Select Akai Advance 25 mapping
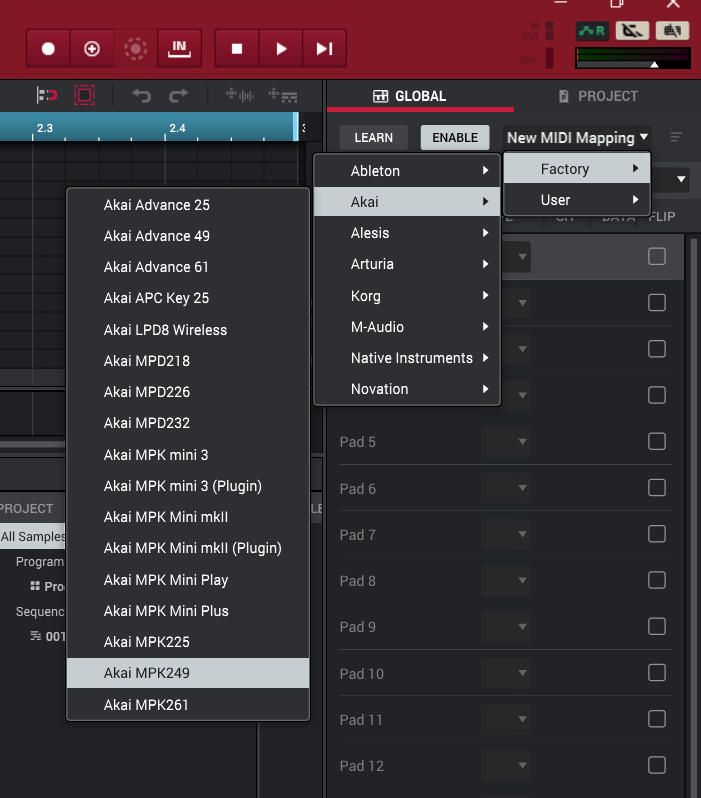The width and height of the screenshot is (701, 798). 188,205
